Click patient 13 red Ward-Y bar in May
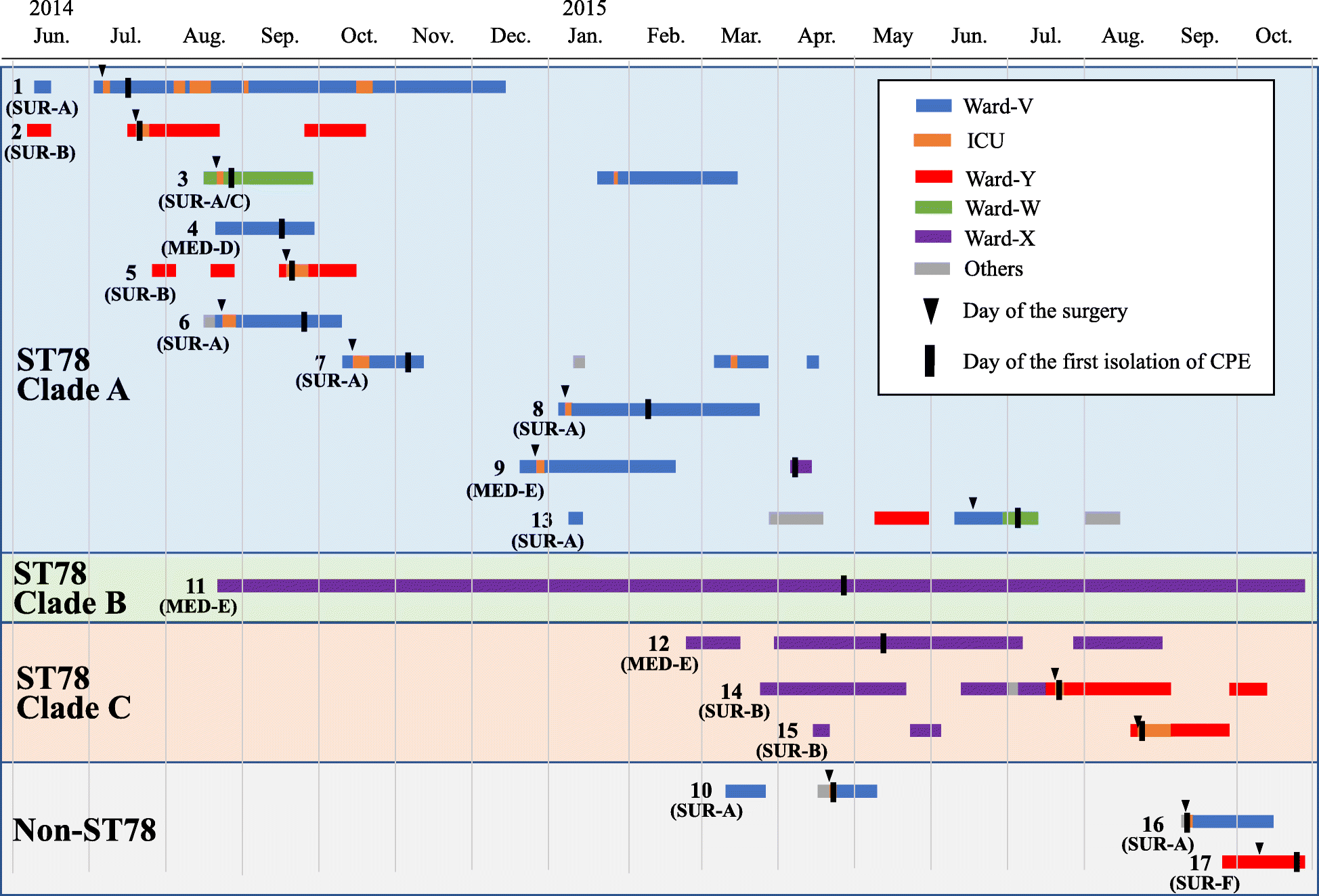The width and height of the screenshot is (1319, 896). pos(901,518)
